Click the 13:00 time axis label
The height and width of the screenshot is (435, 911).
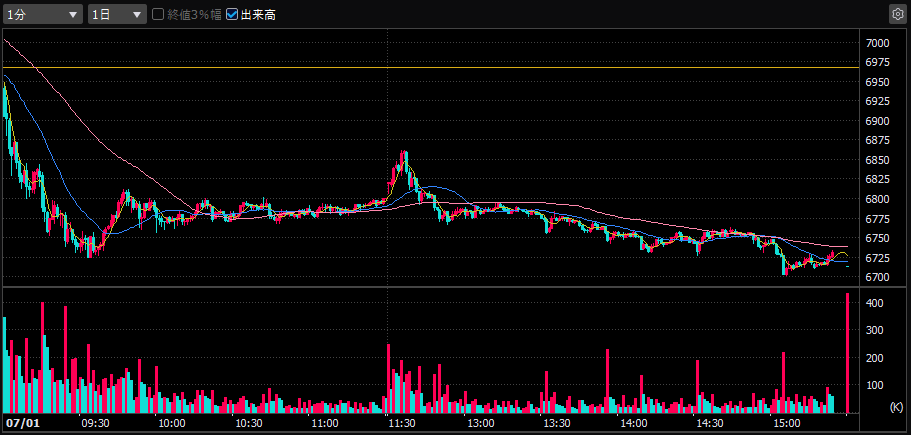coord(480,423)
